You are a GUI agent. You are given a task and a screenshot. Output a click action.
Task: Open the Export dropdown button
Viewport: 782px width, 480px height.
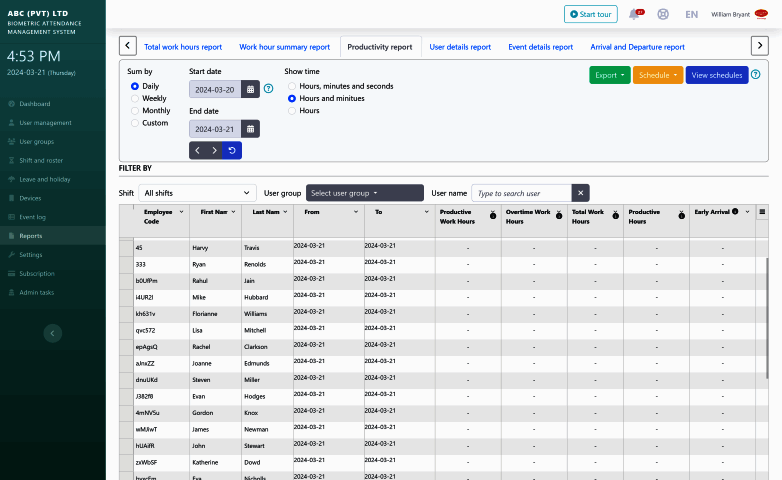[x=609, y=75]
